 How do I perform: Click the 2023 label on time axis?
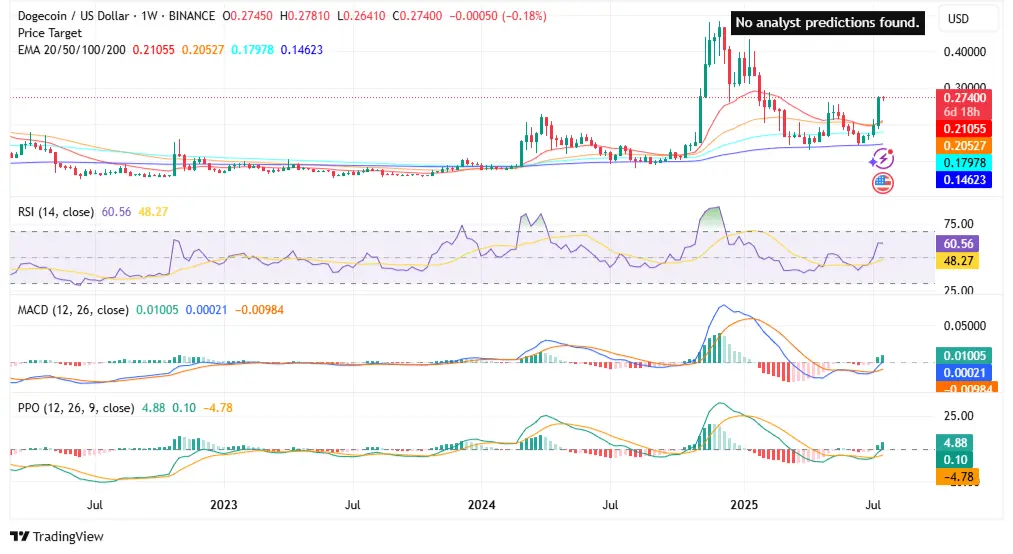[224, 505]
